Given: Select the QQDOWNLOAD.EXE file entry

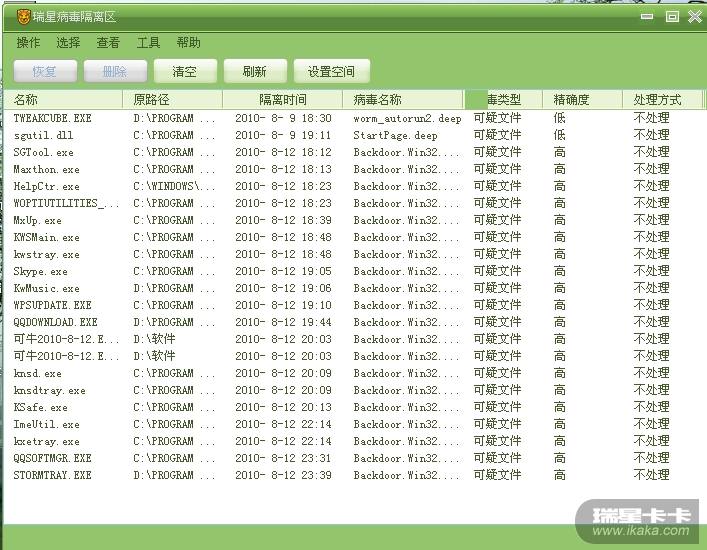Looking at the screenshot, I should pyautogui.click(x=55, y=322).
